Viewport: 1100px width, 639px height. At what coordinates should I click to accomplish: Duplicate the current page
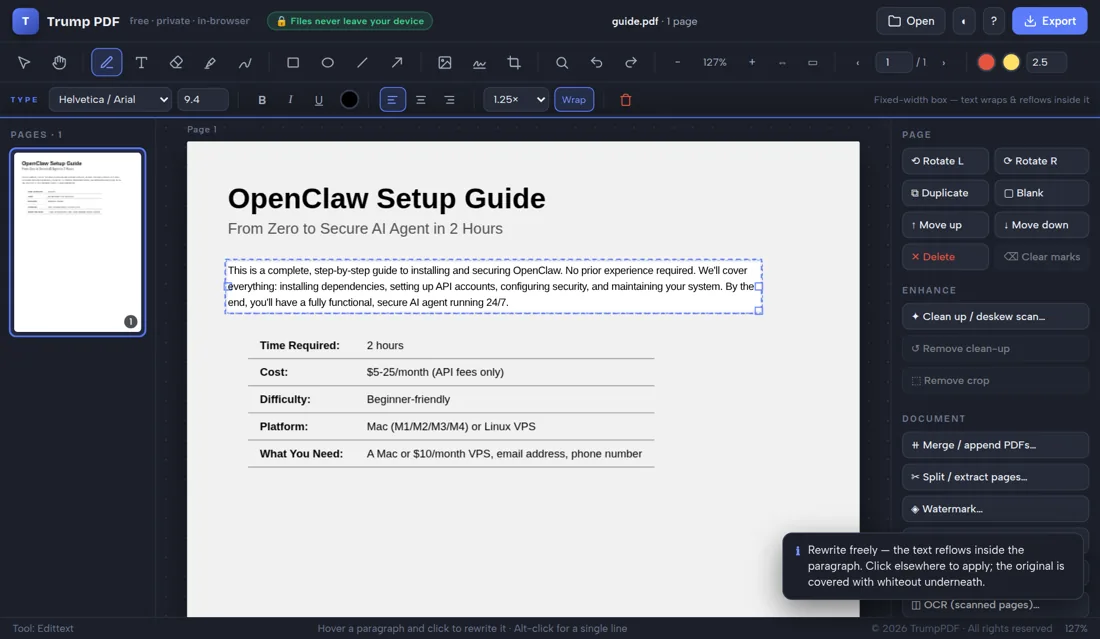[945, 193]
